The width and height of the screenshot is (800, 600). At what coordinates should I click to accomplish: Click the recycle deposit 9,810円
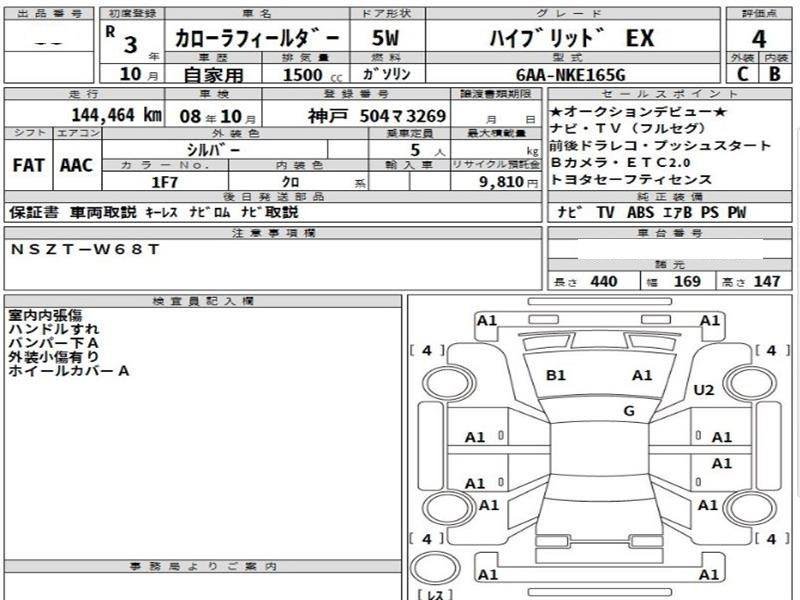point(509,182)
